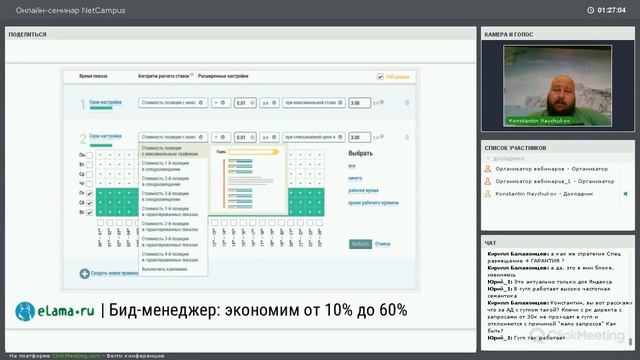Viewport: 640px width, 360px height.
Task: Uncheck the Пт day checkbox
Action: click(x=89, y=193)
